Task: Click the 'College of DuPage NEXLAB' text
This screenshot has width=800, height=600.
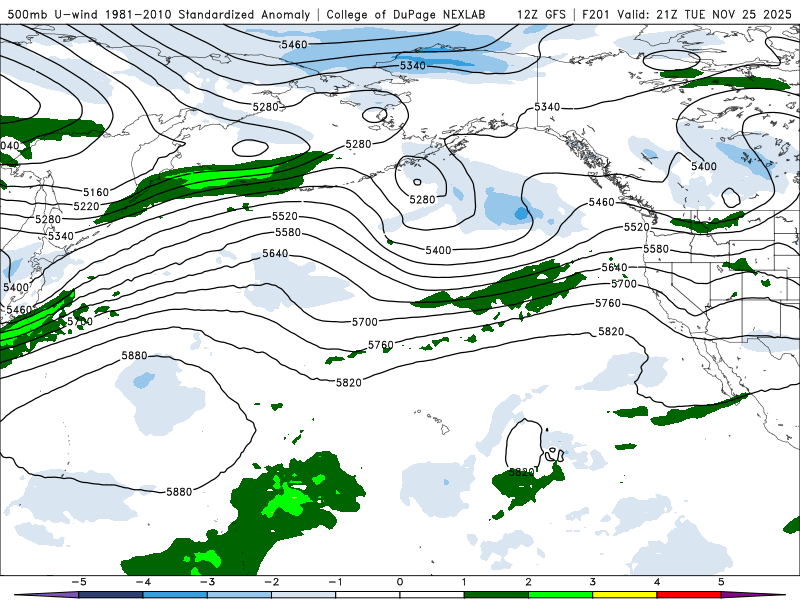Action: tap(406, 14)
